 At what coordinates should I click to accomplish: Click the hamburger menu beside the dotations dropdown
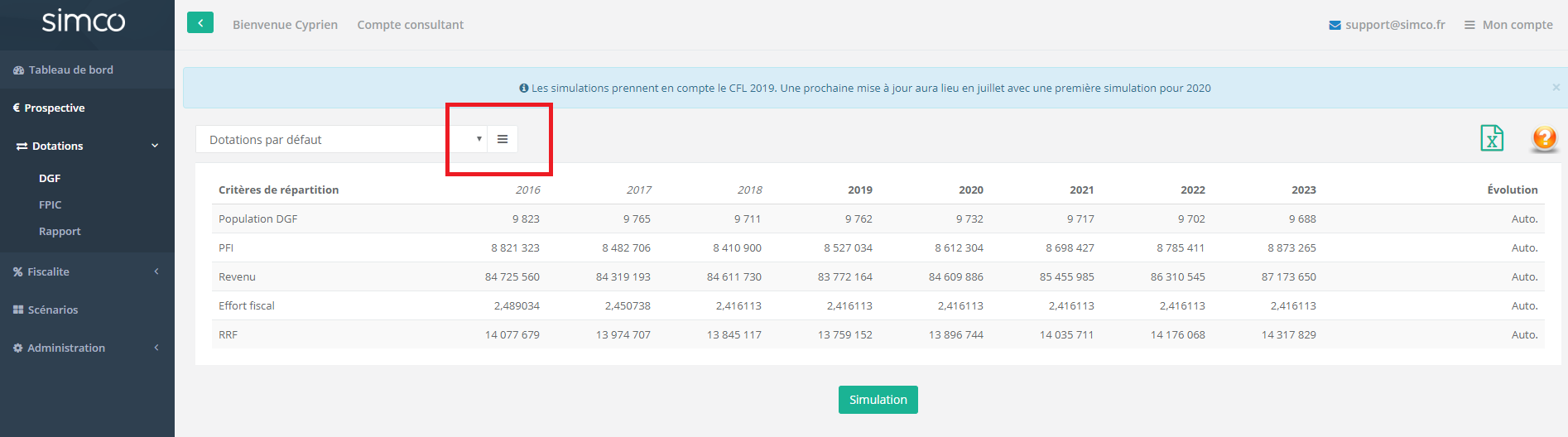point(503,140)
